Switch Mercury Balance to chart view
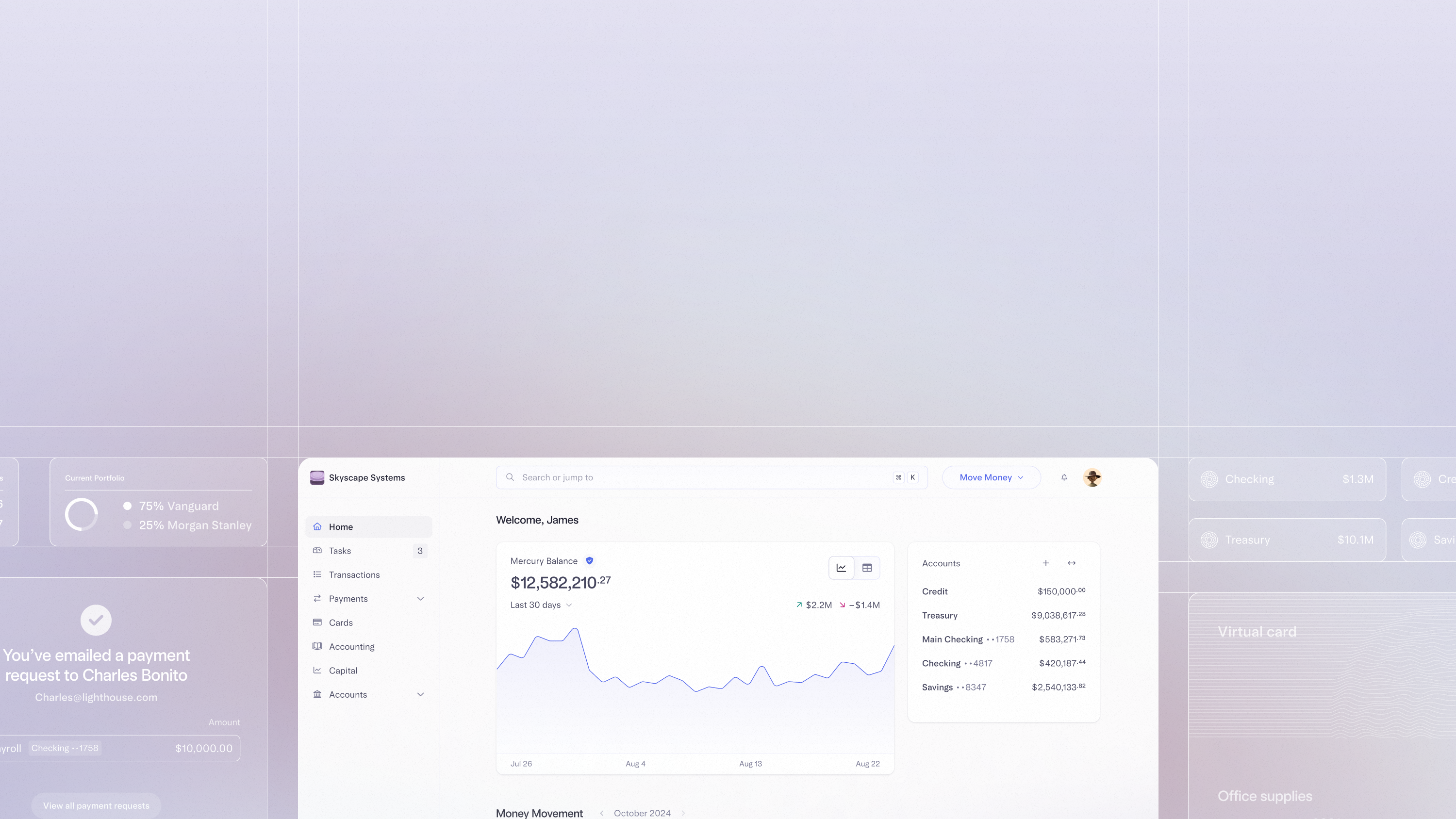The image size is (1456, 819). 841,568
